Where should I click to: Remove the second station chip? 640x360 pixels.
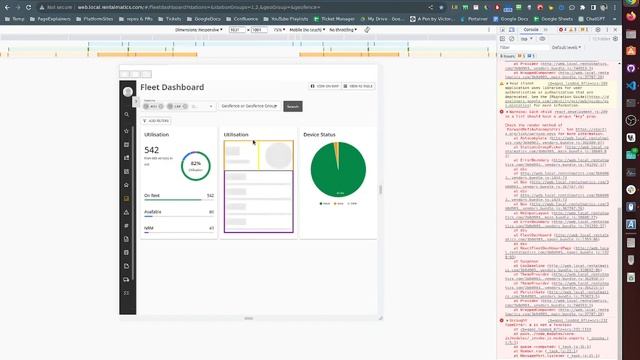pos(185,107)
